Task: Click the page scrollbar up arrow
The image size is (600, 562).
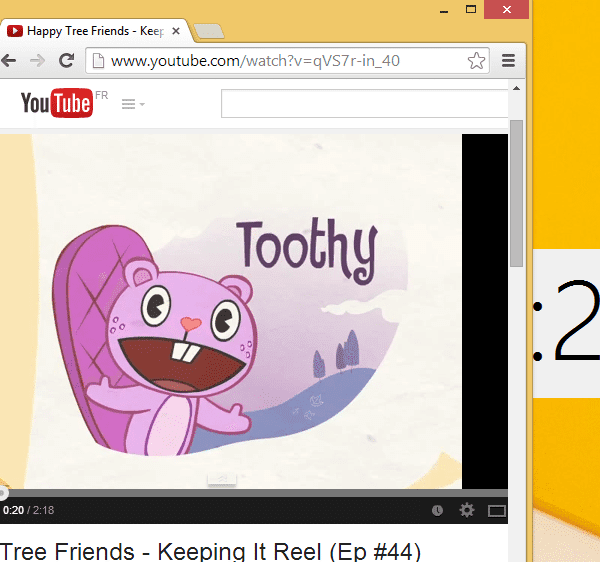Action: pyautogui.click(x=516, y=88)
